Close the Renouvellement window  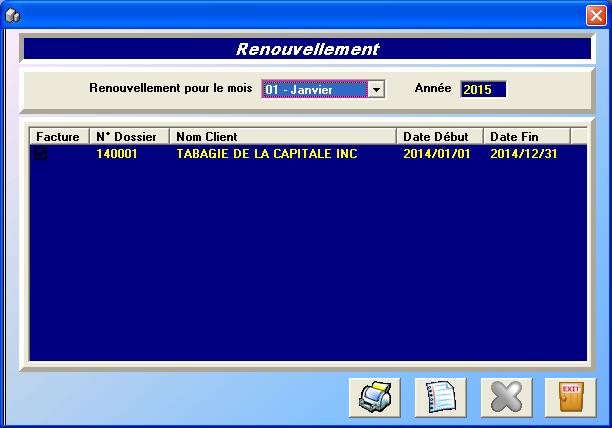tap(594, 15)
